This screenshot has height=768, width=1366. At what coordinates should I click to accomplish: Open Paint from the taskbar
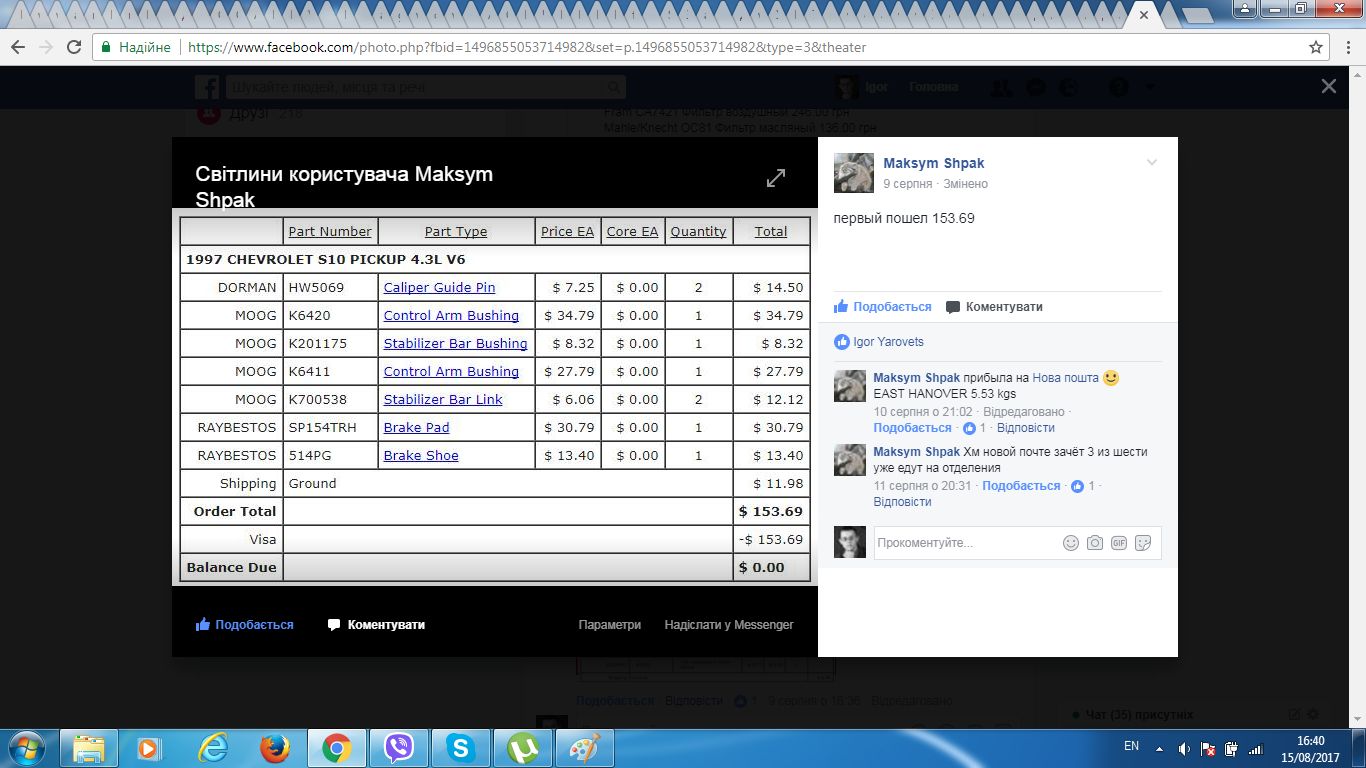pos(585,748)
